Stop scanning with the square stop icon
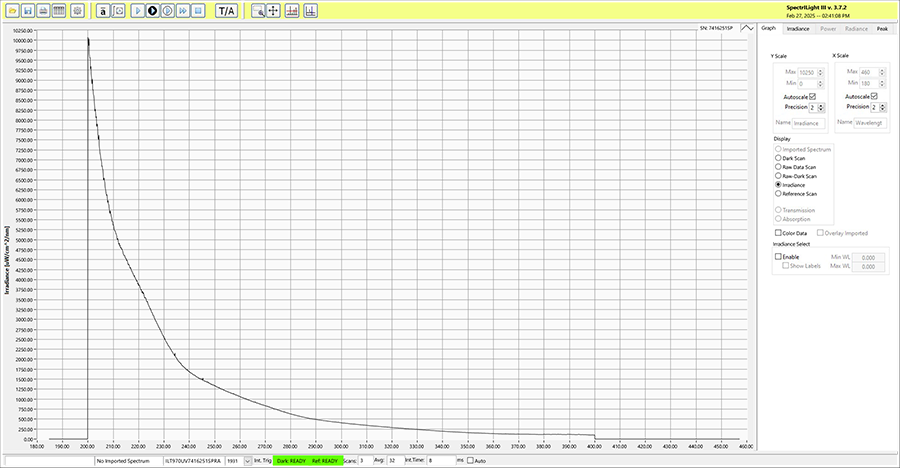The height and width of the screenshot is (468, 900). click(198, 11)
